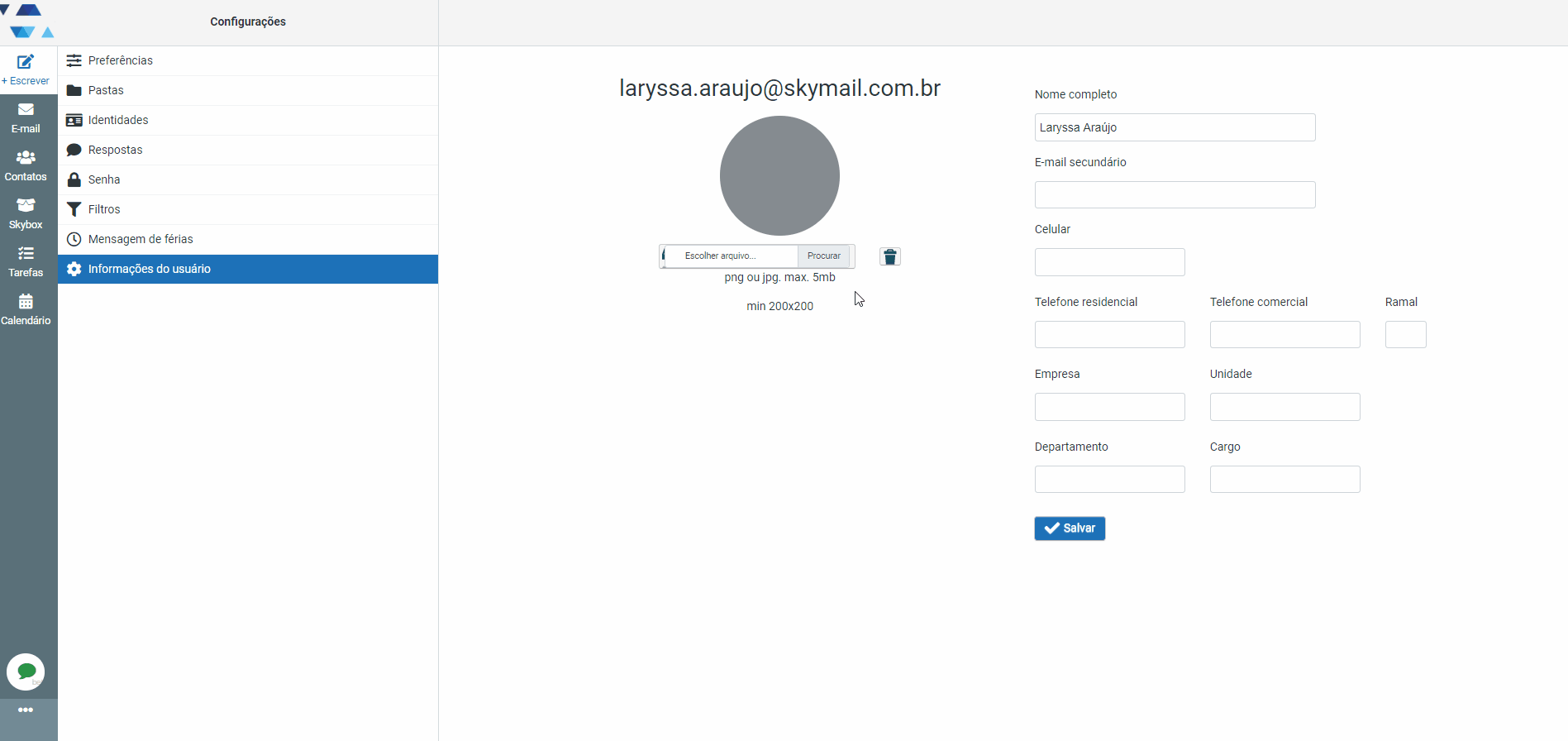Open Contatos in the sidebar
Viewport: 1568px width, 741px height.
[x=26, y=166]
